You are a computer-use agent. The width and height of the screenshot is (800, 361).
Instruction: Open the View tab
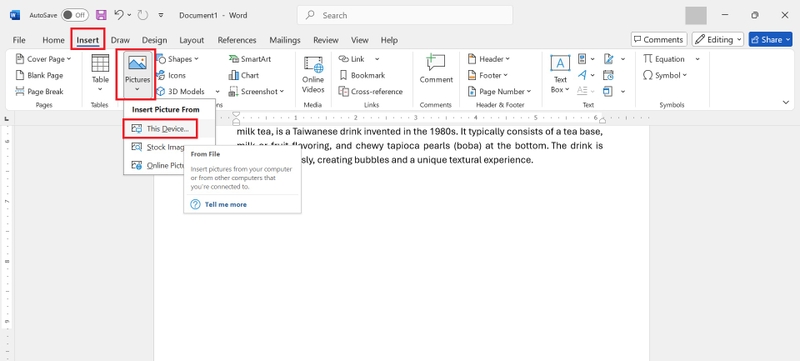[x=360, y=40]
